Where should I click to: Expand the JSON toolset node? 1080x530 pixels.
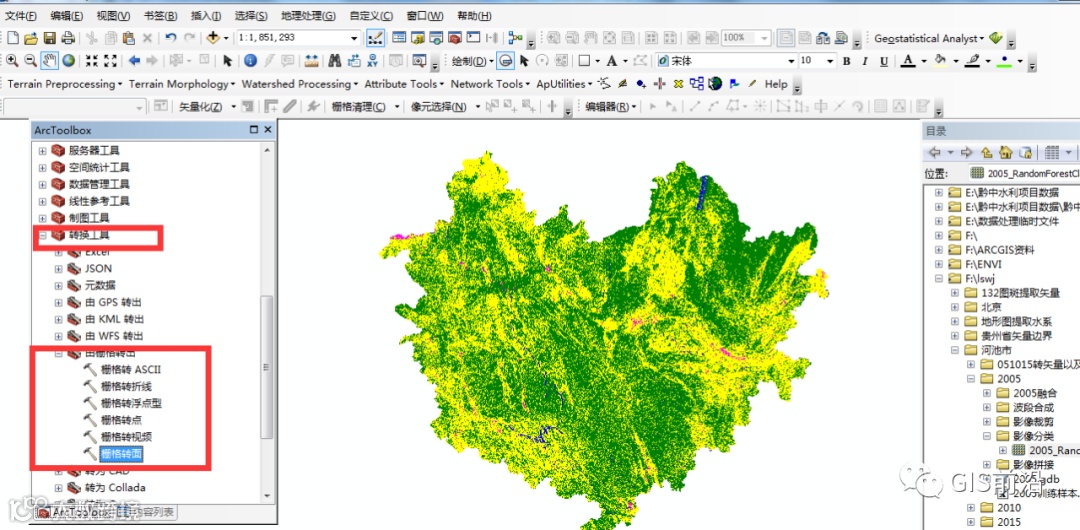click(x=58, y=269)
